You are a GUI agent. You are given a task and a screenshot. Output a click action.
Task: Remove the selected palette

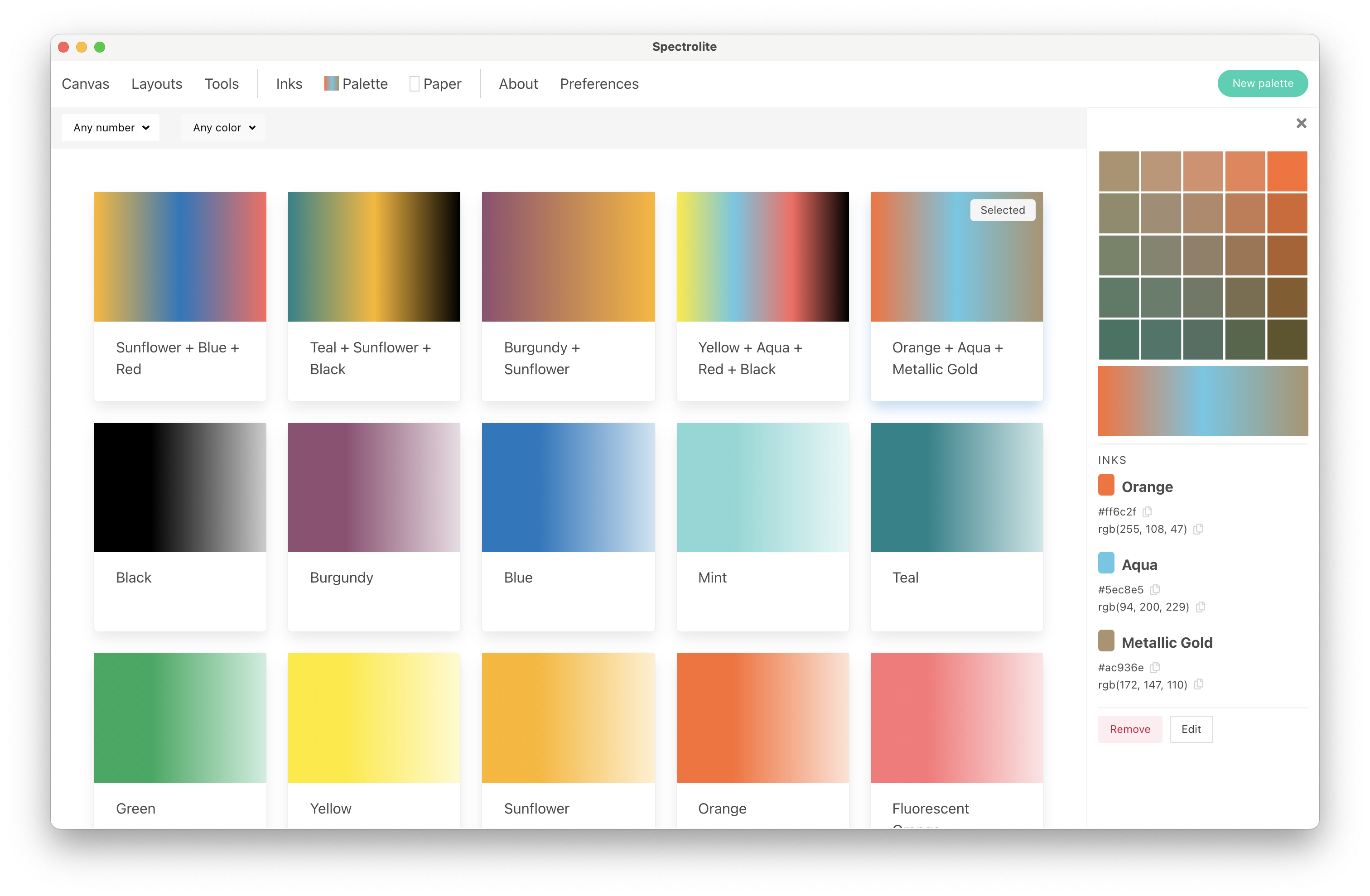(x=1129, y=729)
